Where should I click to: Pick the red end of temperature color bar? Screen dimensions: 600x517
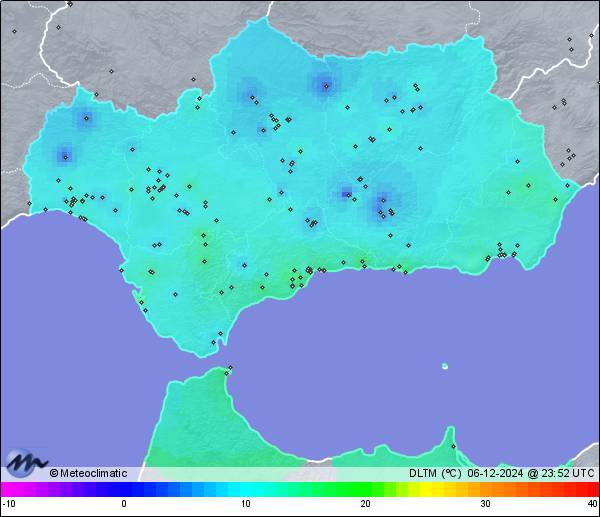[x=592, y=489]
